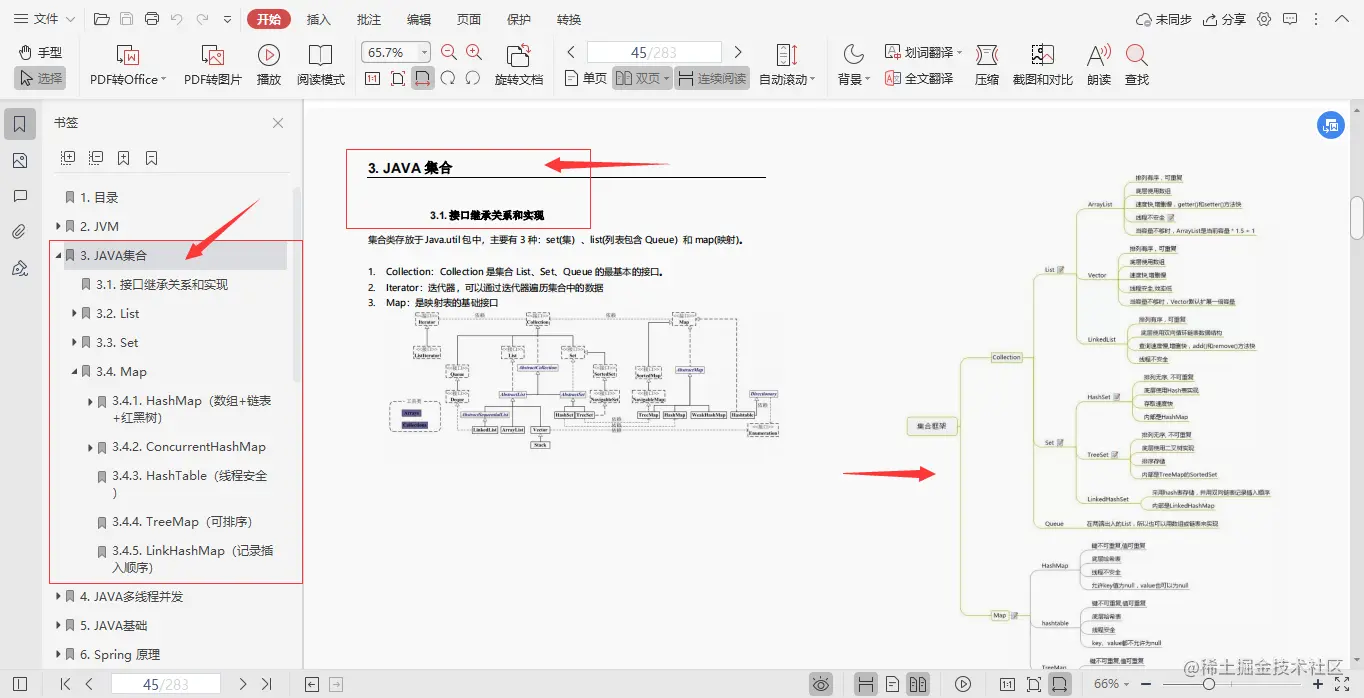The height and width of the screenshot is (698, 1364).
Task: Close the bookmarks panel with X button
Action: [277, 122]
